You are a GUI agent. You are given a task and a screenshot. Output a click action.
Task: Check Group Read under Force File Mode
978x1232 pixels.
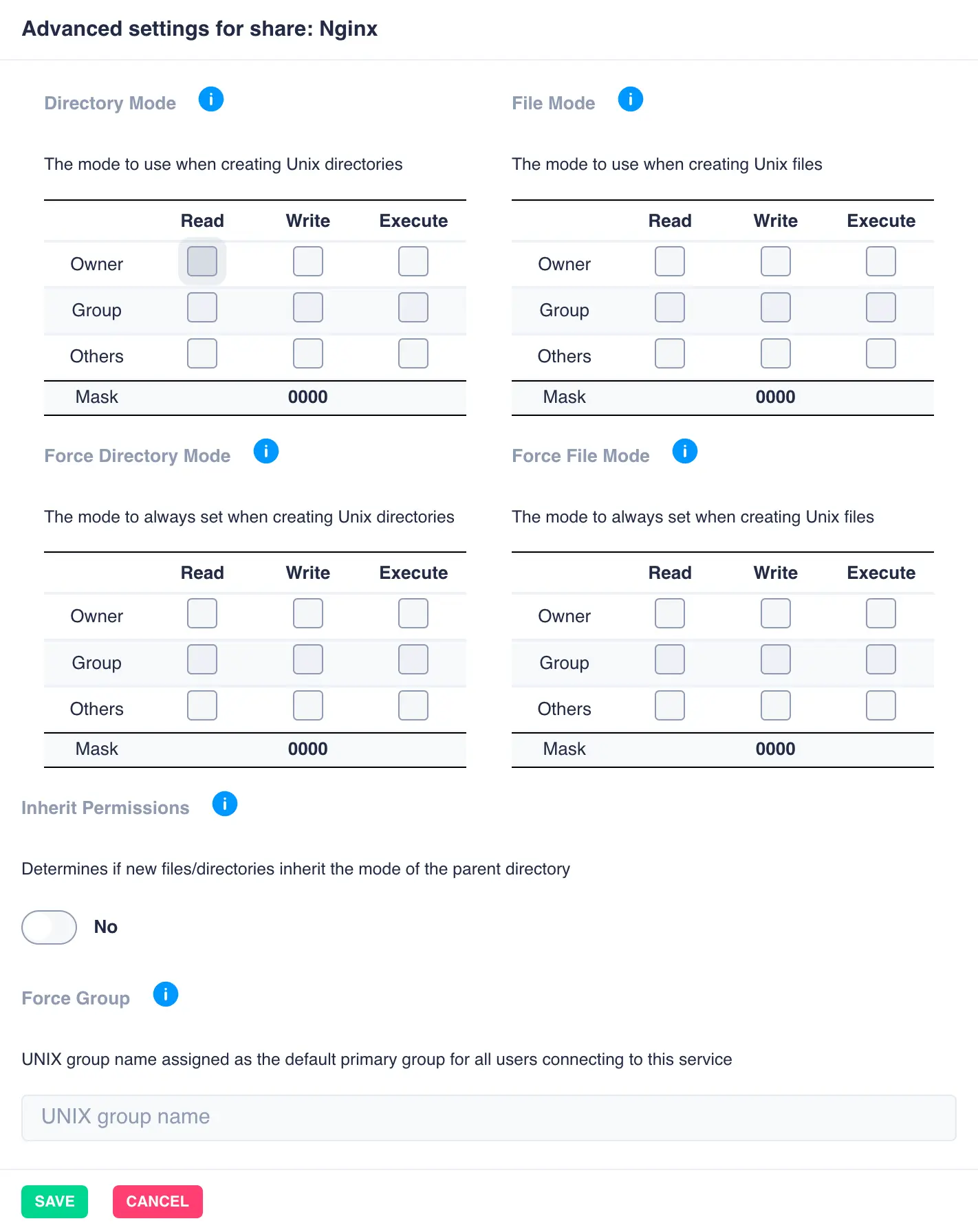pyautogui.click(x=669, y=659)
